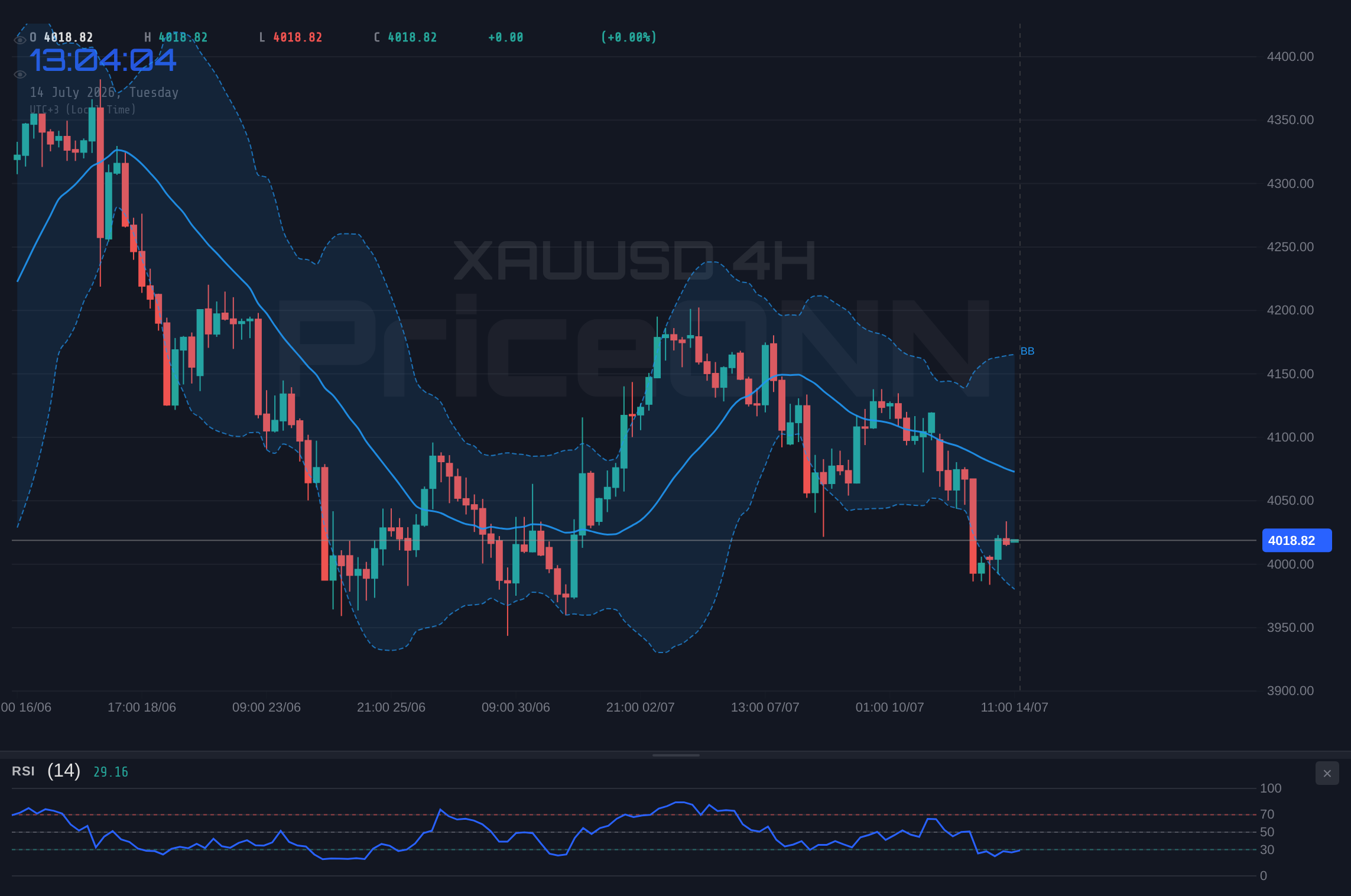Click the RSI reading 29.16
The image size is (1351, 896).
pos(111,772)
